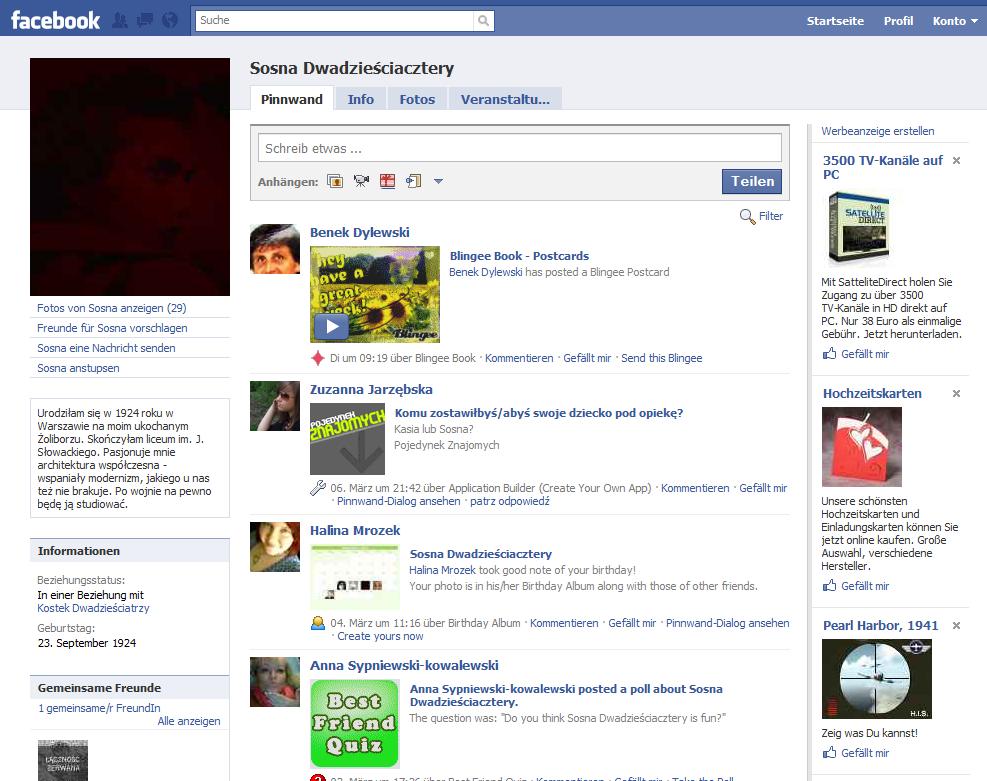Open the Konto dropdown menu
Screen dimensions: 987x781
955,21
